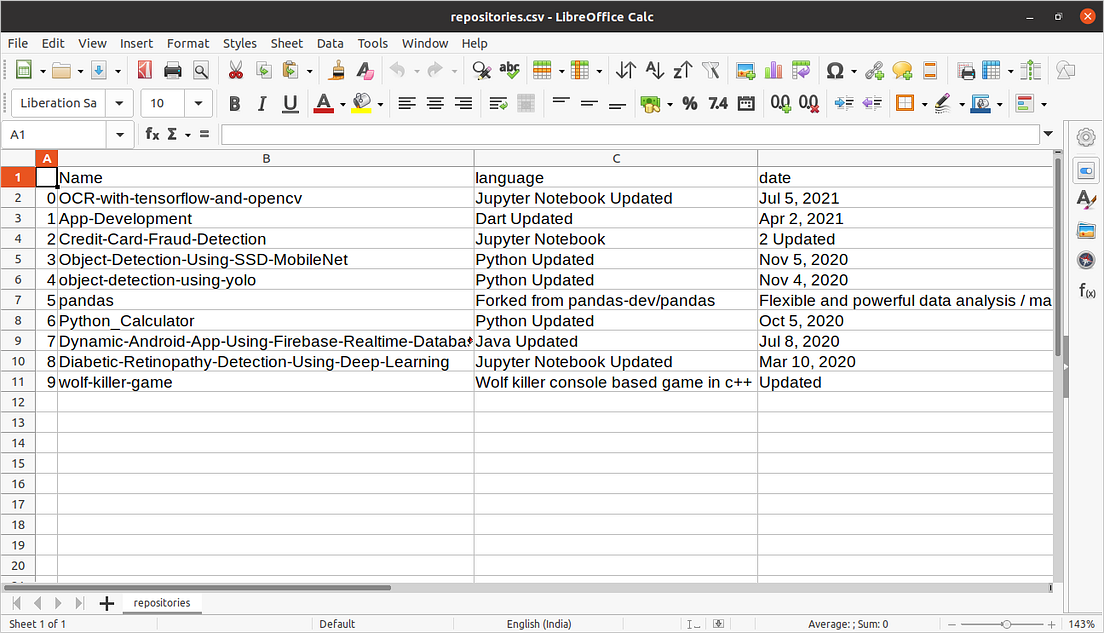The width and height of the screenshot is (1104, 633).
Task: Open sidebar Functions deck
Action: tap(1086, 290)
